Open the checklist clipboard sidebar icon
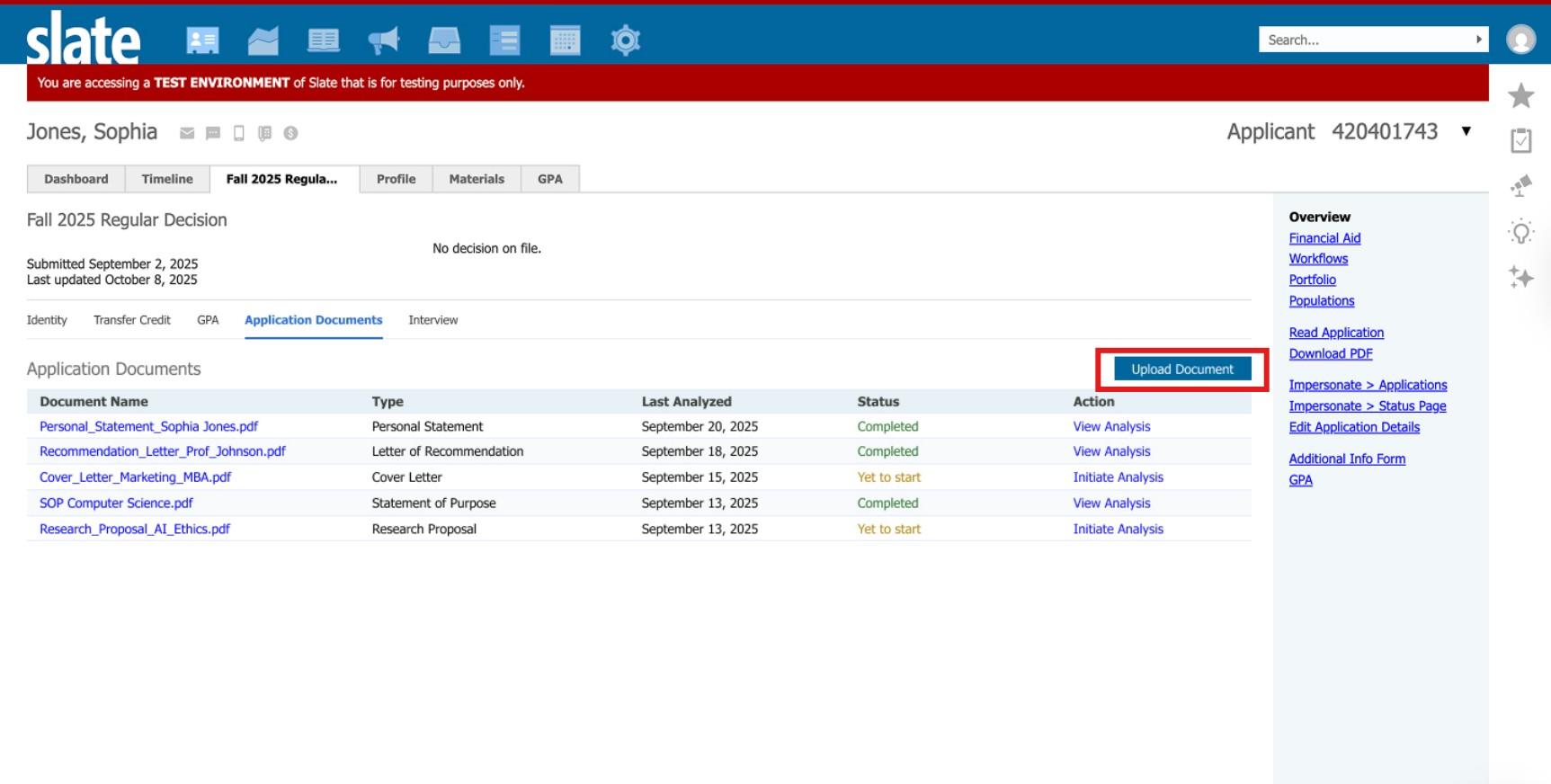The height and width of the screenshot is (784, 1551). (1520, 140)
